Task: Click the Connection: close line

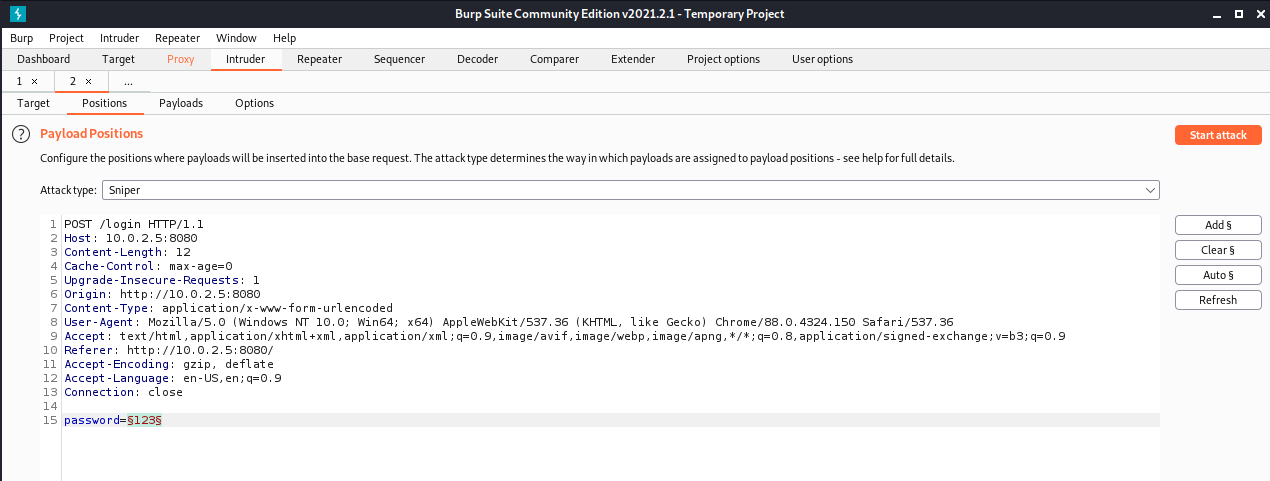Action: coord(123,392)
